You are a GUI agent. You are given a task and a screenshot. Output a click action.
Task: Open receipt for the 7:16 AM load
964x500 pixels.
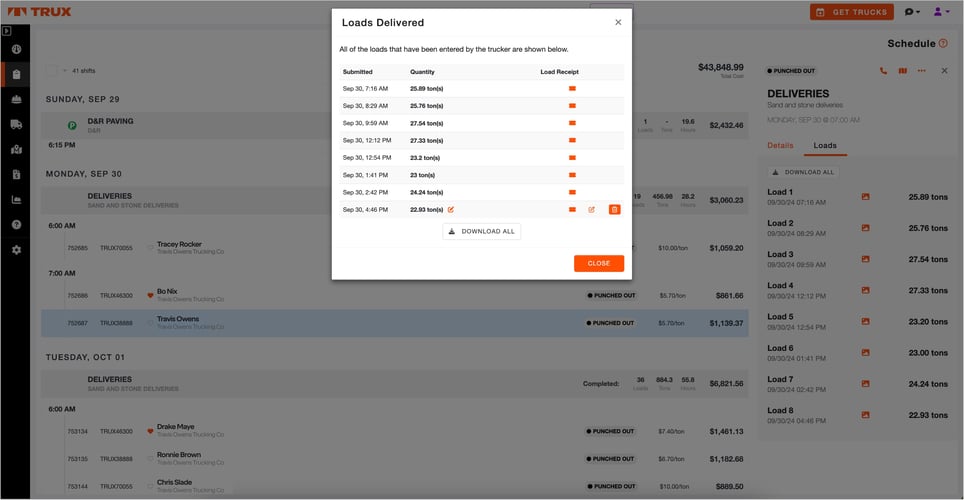pos(572,89)
